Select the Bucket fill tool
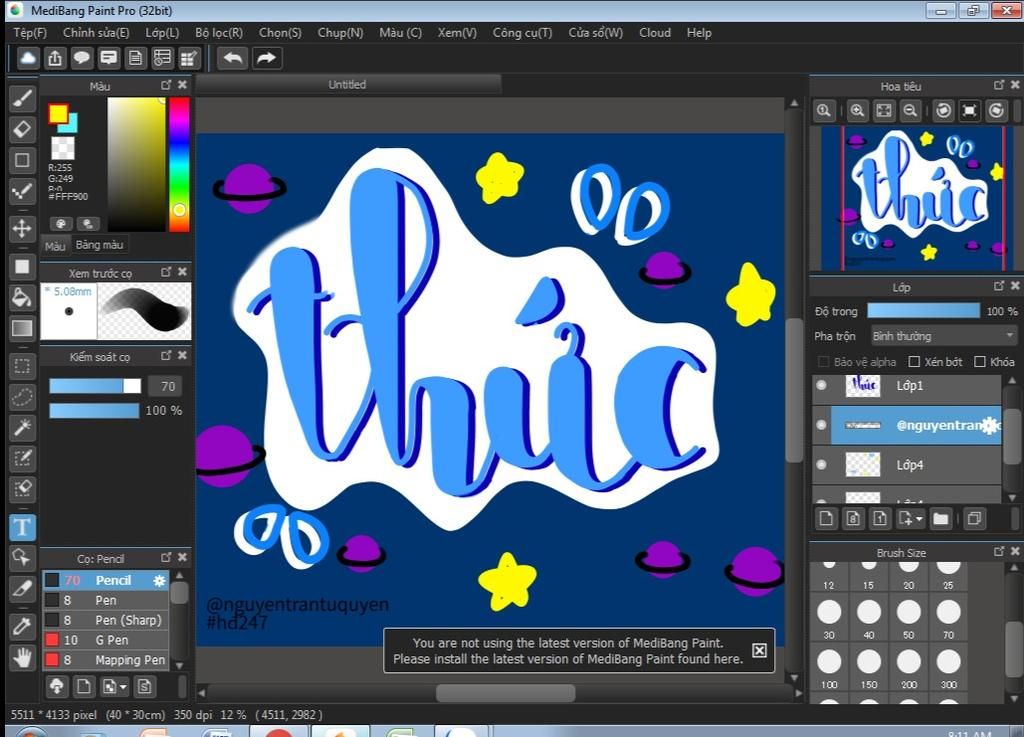1024x737 pixels. [x=22, y=297]
